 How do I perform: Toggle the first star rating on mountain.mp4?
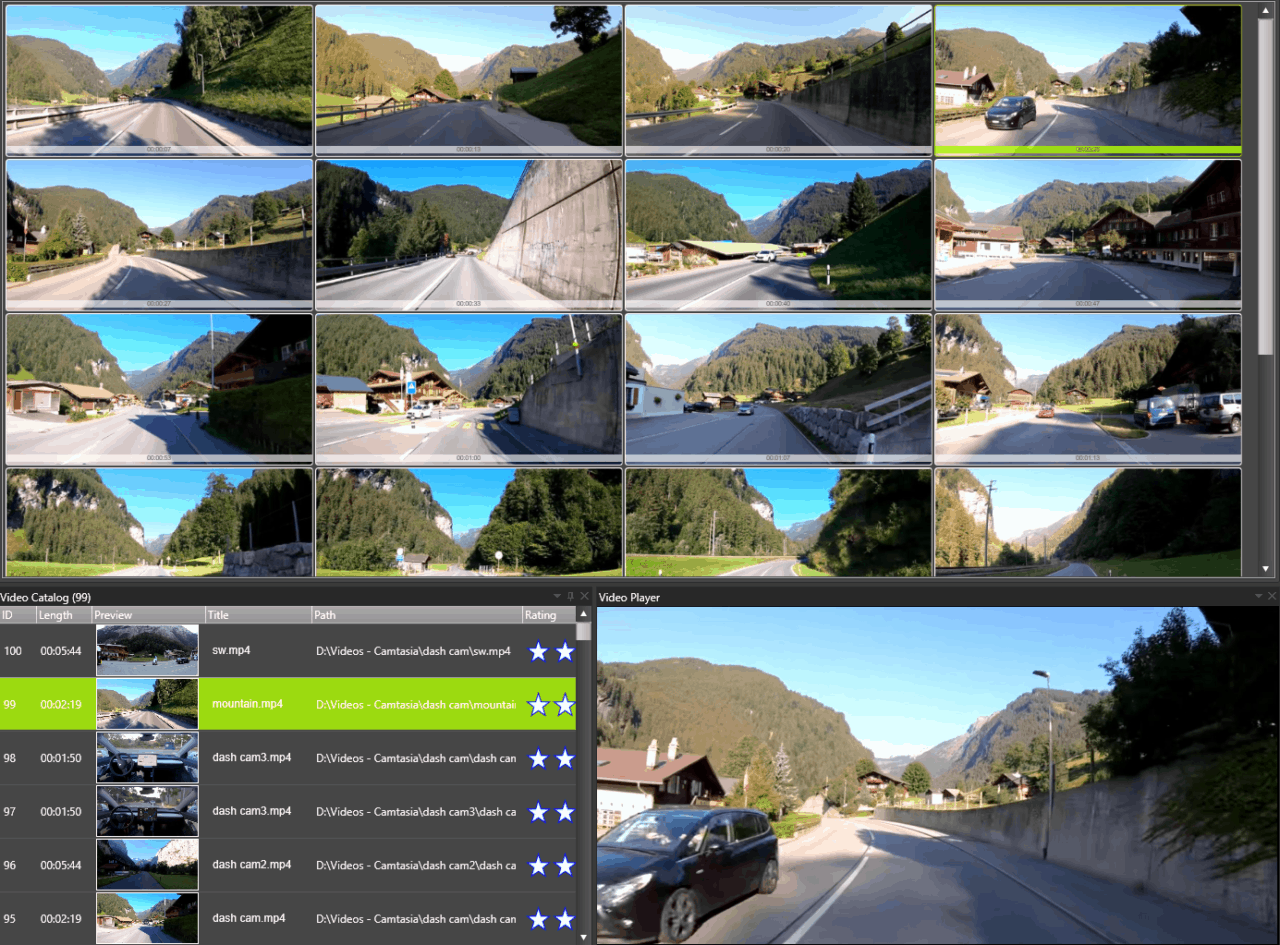click(538, 704)
